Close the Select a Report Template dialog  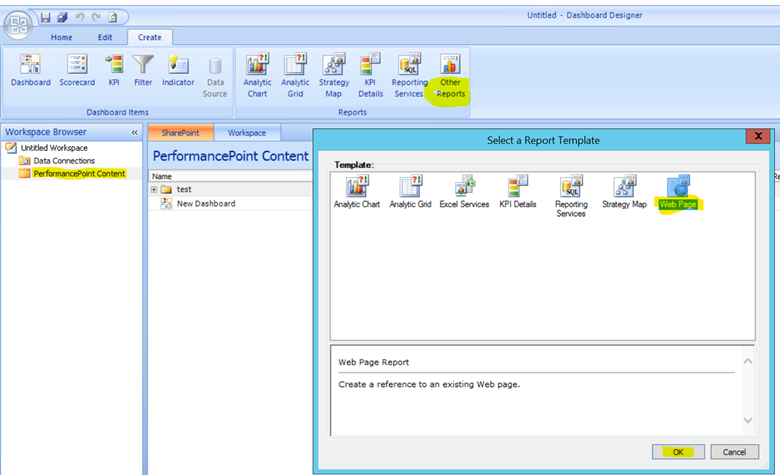click(x=758, y=136)
